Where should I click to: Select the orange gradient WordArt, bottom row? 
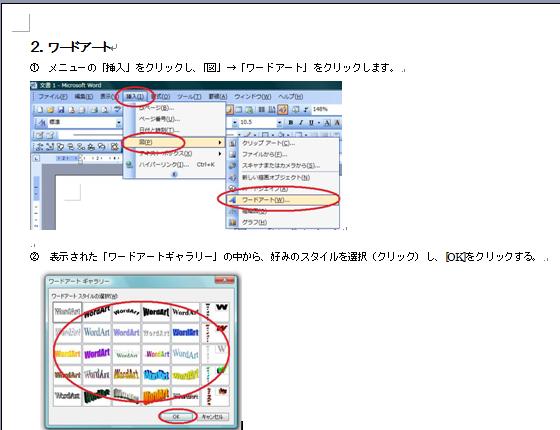[x=156, y=396]
